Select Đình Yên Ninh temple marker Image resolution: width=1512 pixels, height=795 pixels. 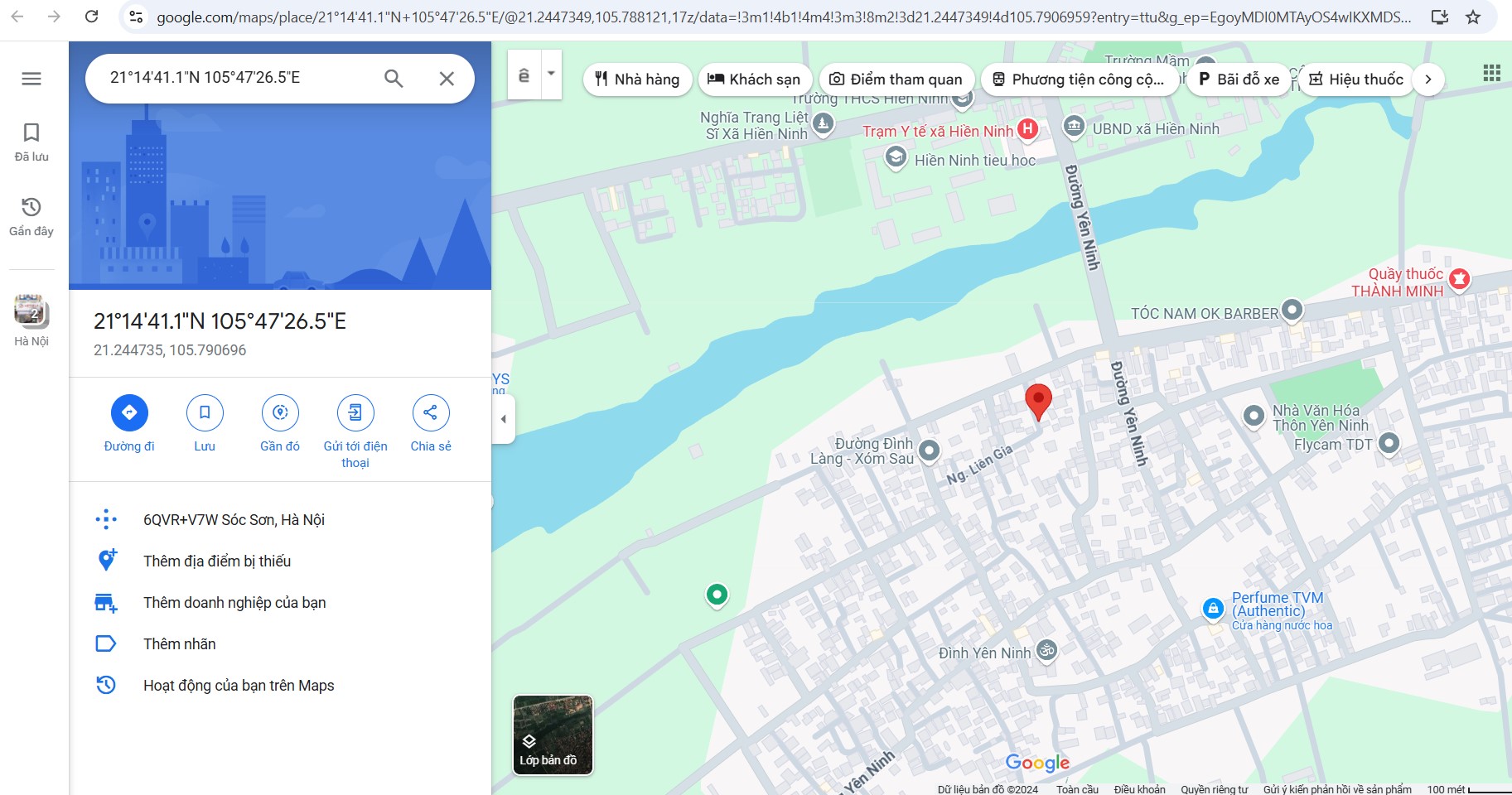(1047, 651)
